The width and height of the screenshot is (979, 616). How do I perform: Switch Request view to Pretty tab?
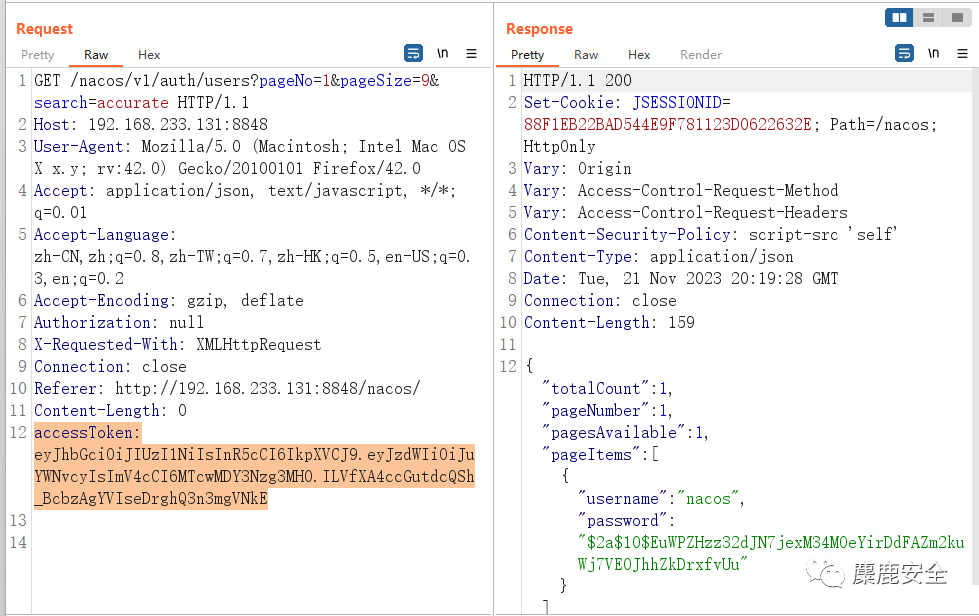[x=37, y=55]
